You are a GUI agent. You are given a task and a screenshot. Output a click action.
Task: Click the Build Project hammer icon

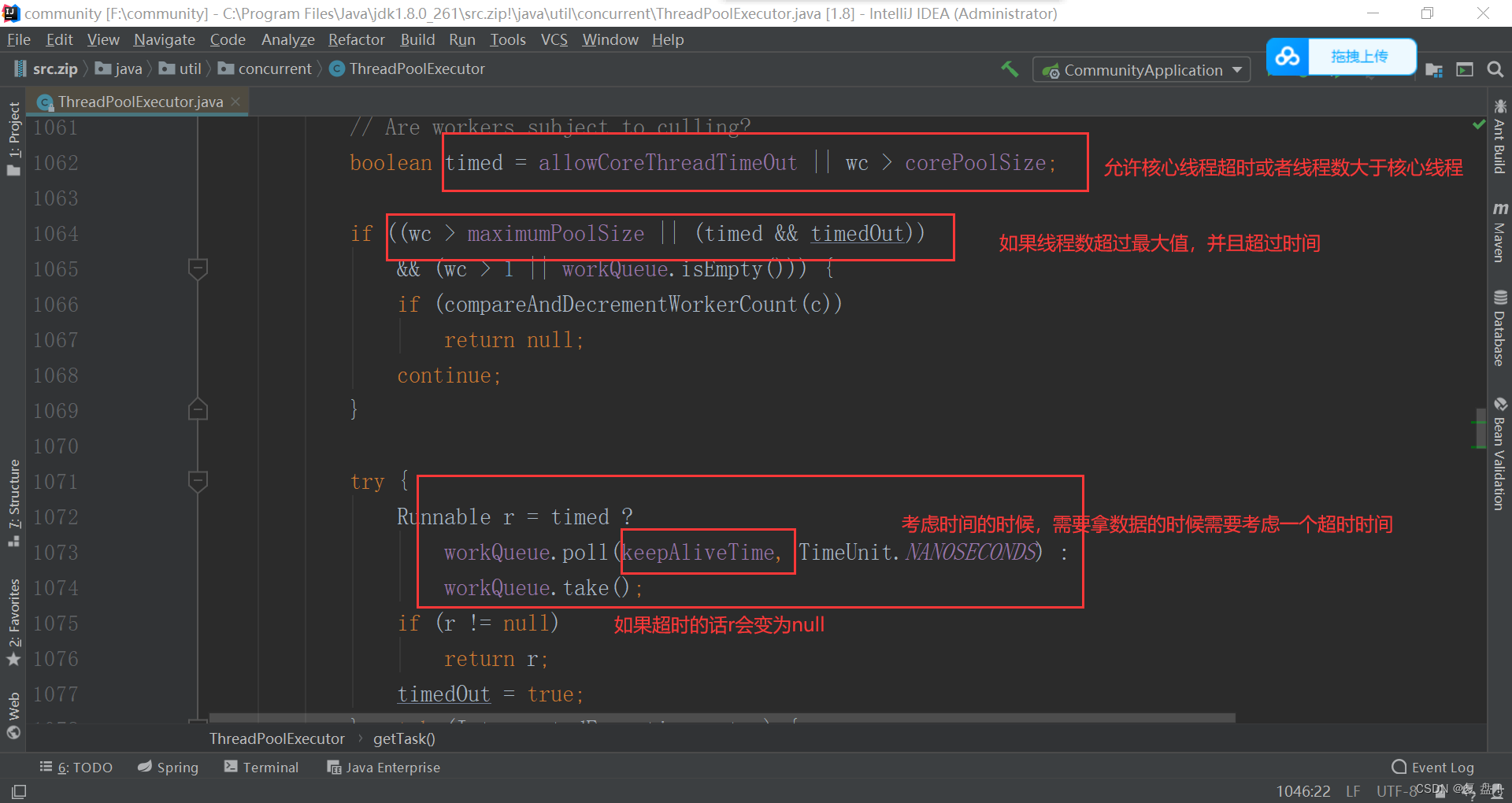pyautogui.click(x=1010, y=69)
